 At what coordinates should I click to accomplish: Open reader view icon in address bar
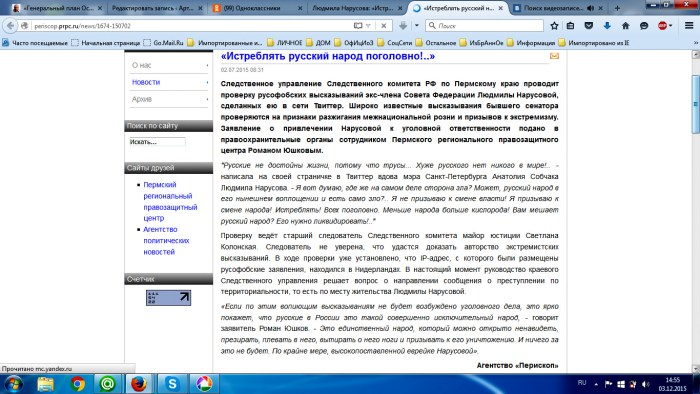358,26
